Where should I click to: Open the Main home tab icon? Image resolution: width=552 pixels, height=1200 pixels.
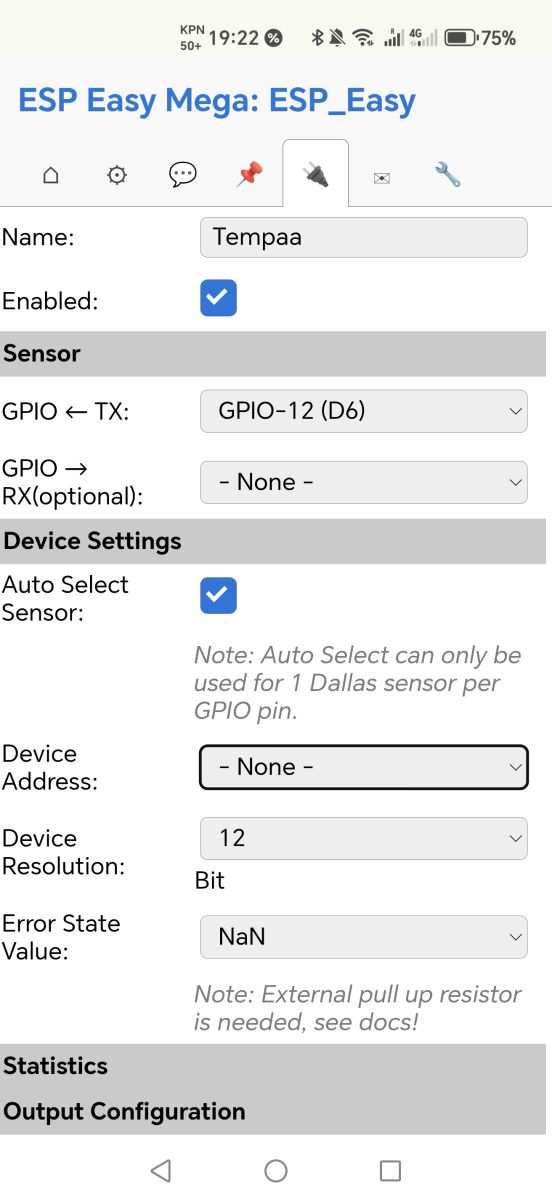pyautogui.click(x=51, y=176)
